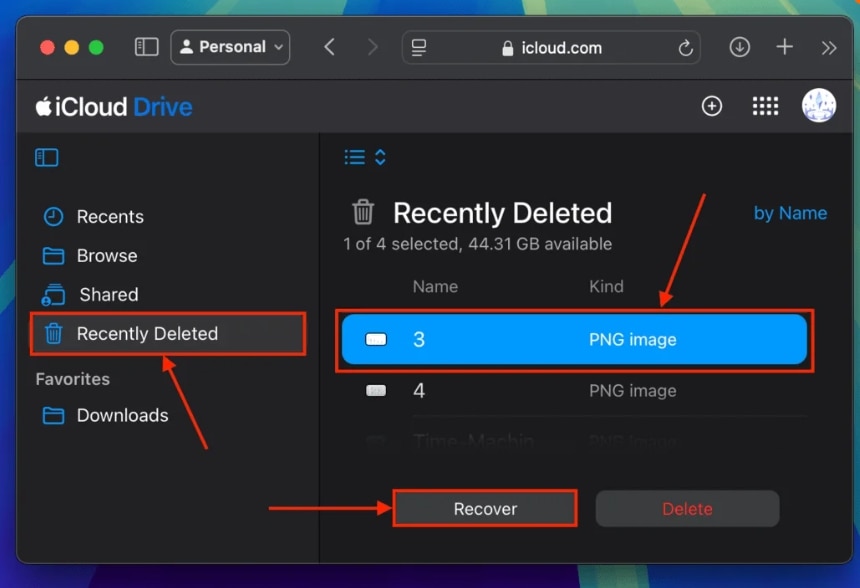This screenshot has height=588, width=860.
Task: Open the Personal profile dropdown
Action: pos(230,47)
